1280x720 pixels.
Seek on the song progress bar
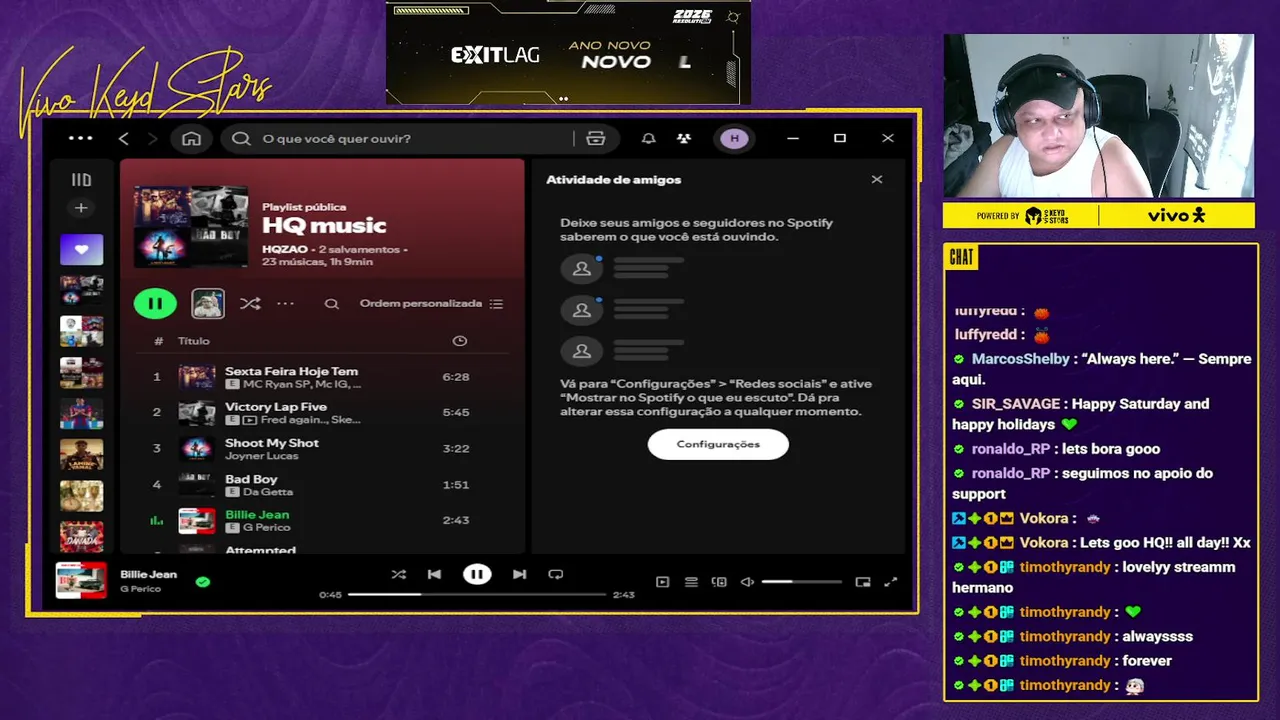point(478,594)
